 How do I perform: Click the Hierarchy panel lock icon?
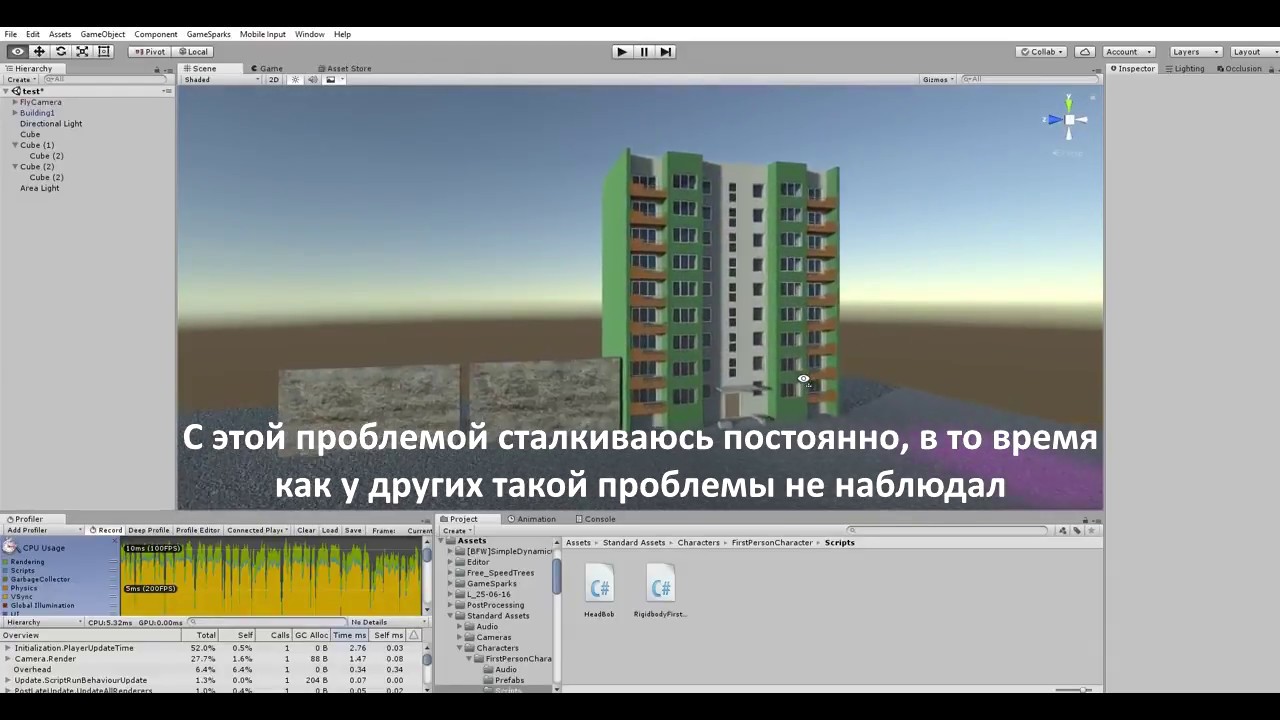[x=158, y=69]
